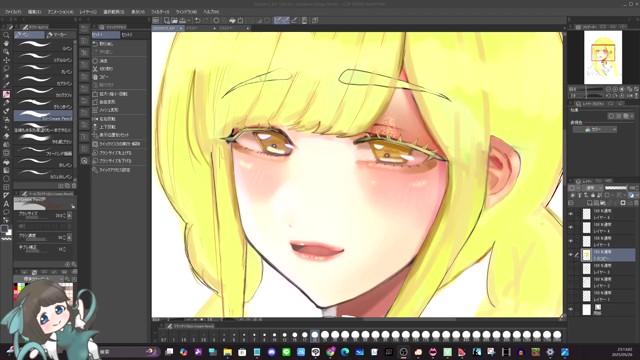Toggle visibility of レイヤー4
Viewport: 640px width, 360px height.
(571, 227)
